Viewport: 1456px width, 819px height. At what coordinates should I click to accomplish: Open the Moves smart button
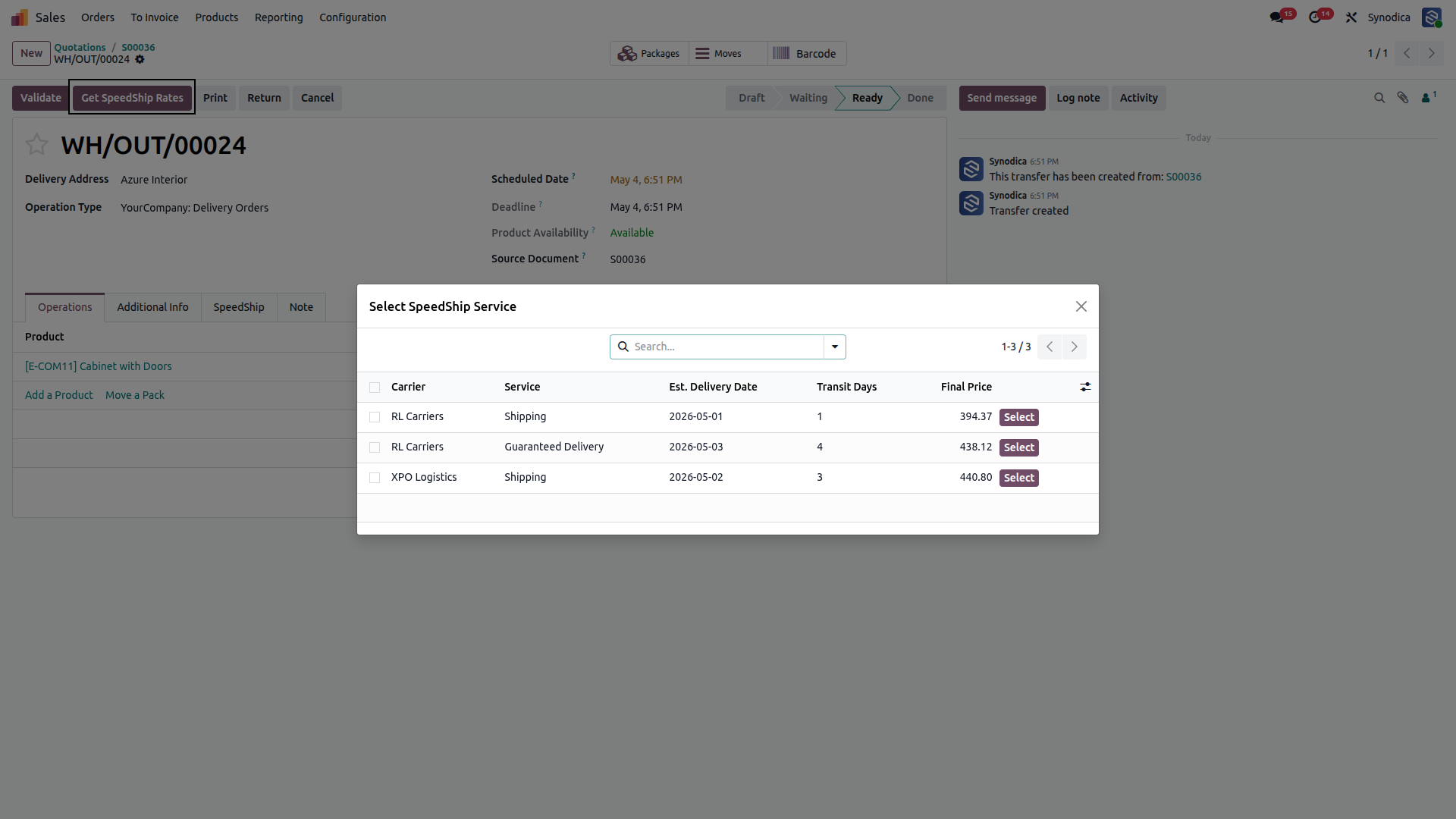pos(728,54)
